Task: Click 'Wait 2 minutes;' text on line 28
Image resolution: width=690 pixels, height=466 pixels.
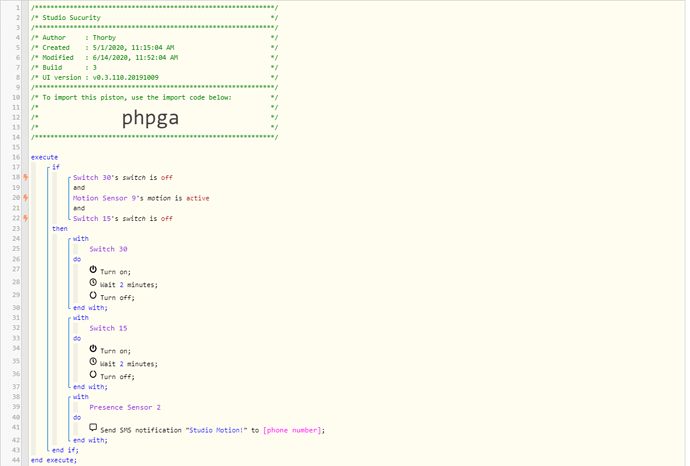Action: pyautogui.click(x=128, y=285)
